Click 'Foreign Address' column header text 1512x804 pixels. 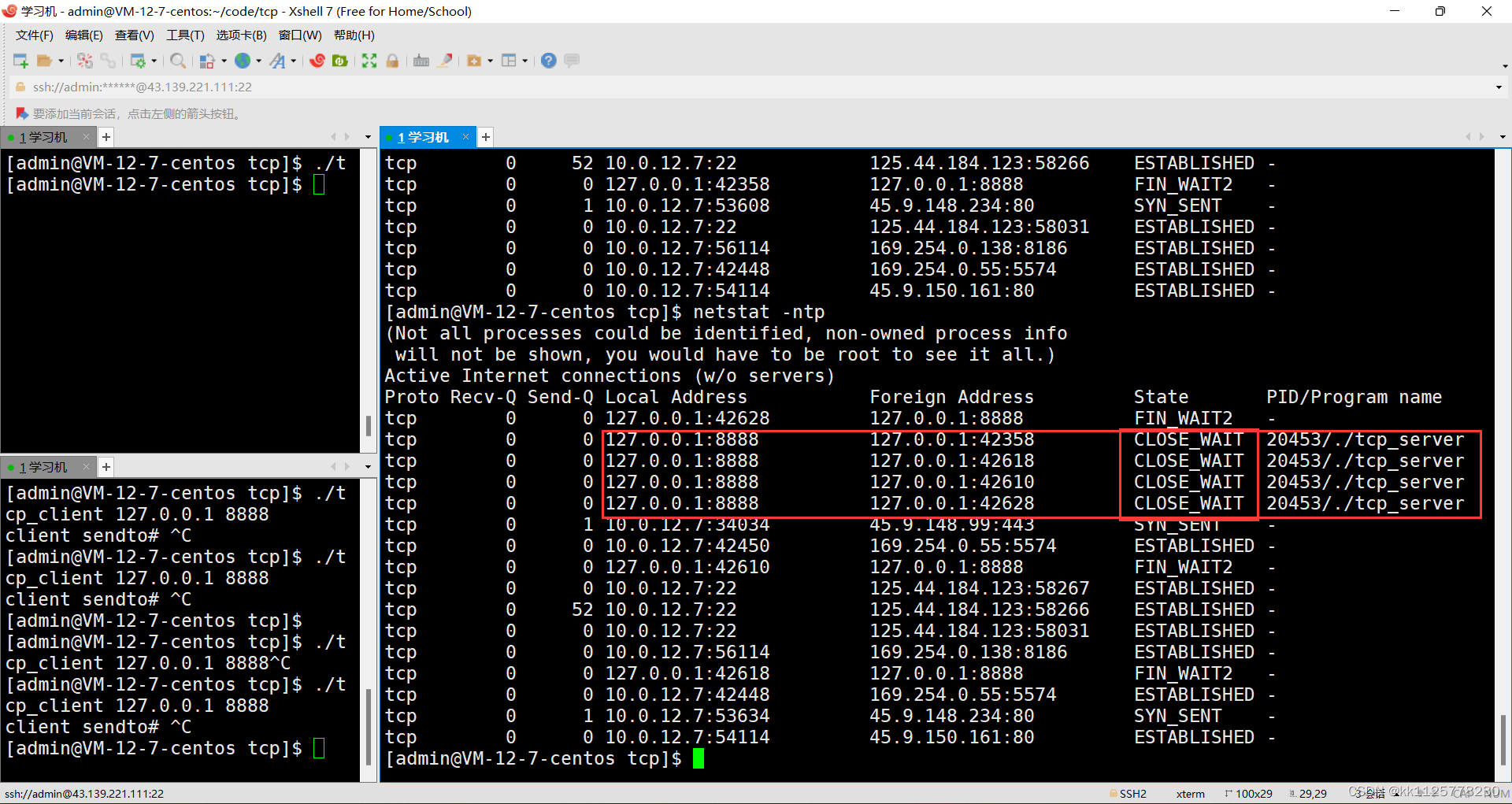[x=951, y=398]
